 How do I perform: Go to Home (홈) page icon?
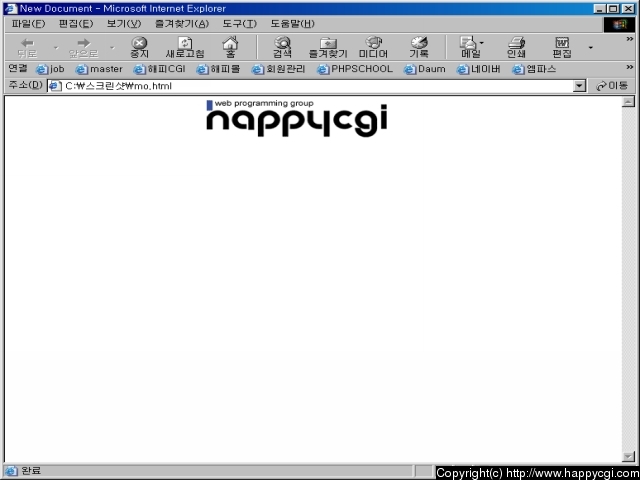pos(230,47)
